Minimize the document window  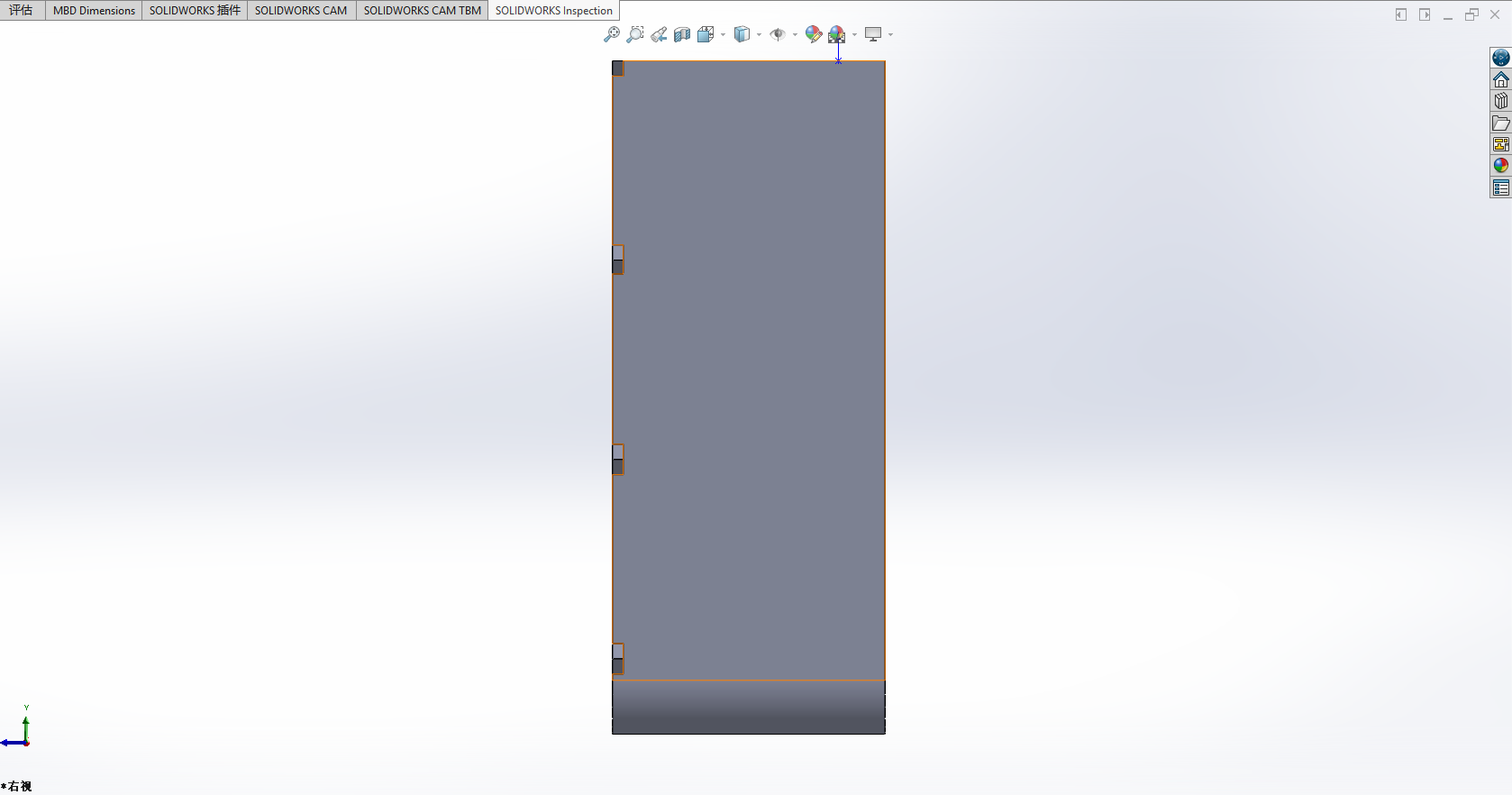(x=1448, y=15)
